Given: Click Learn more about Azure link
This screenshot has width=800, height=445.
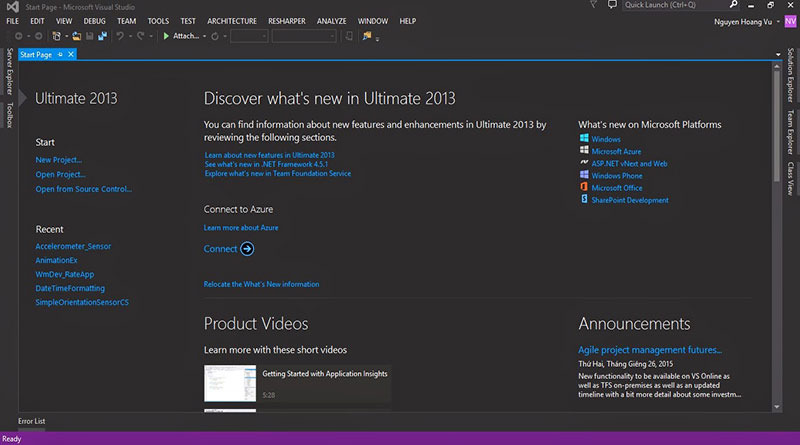Looking at the screenshot, I should pos(241,228).
